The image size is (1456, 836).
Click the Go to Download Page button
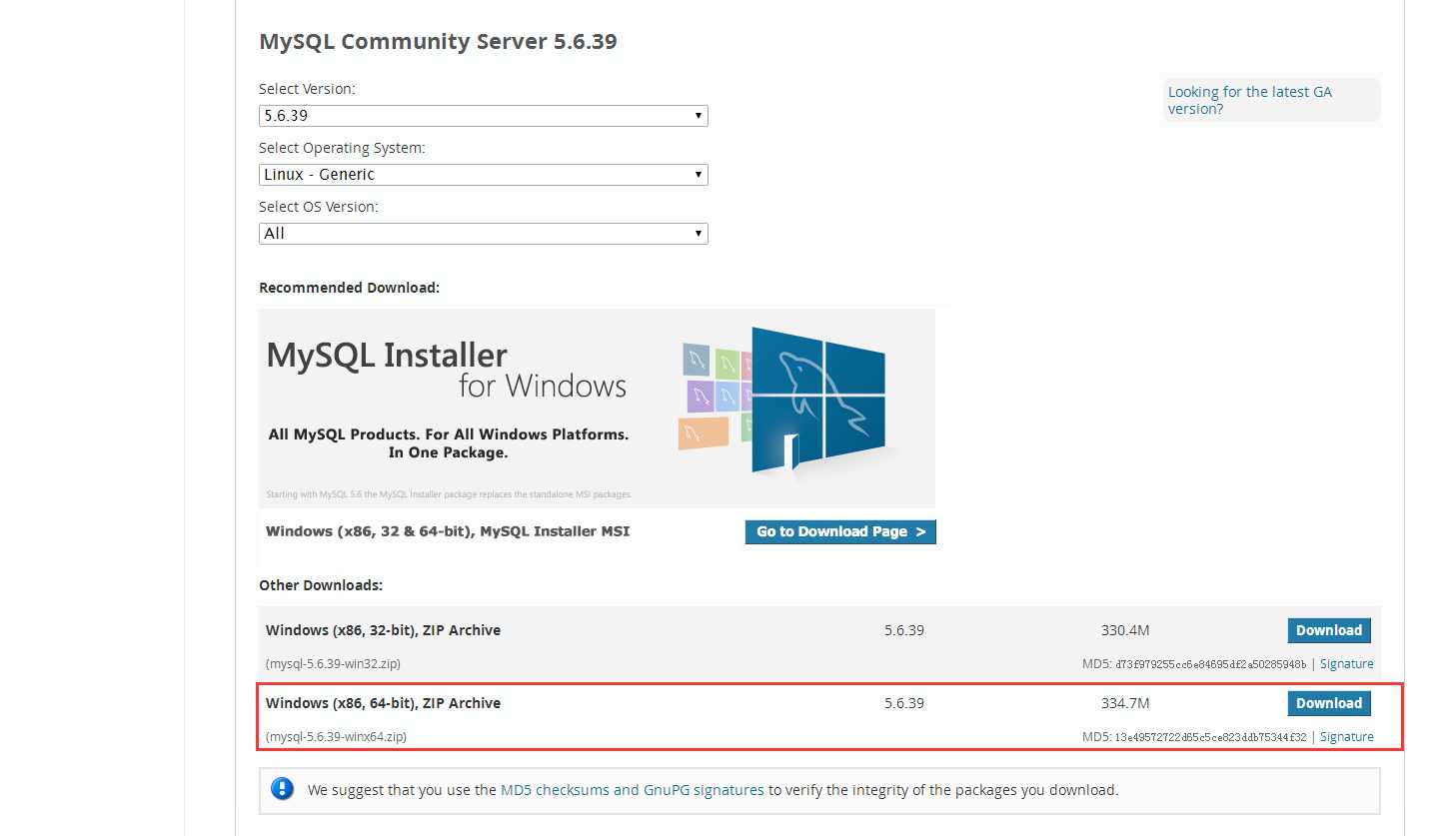840,531
